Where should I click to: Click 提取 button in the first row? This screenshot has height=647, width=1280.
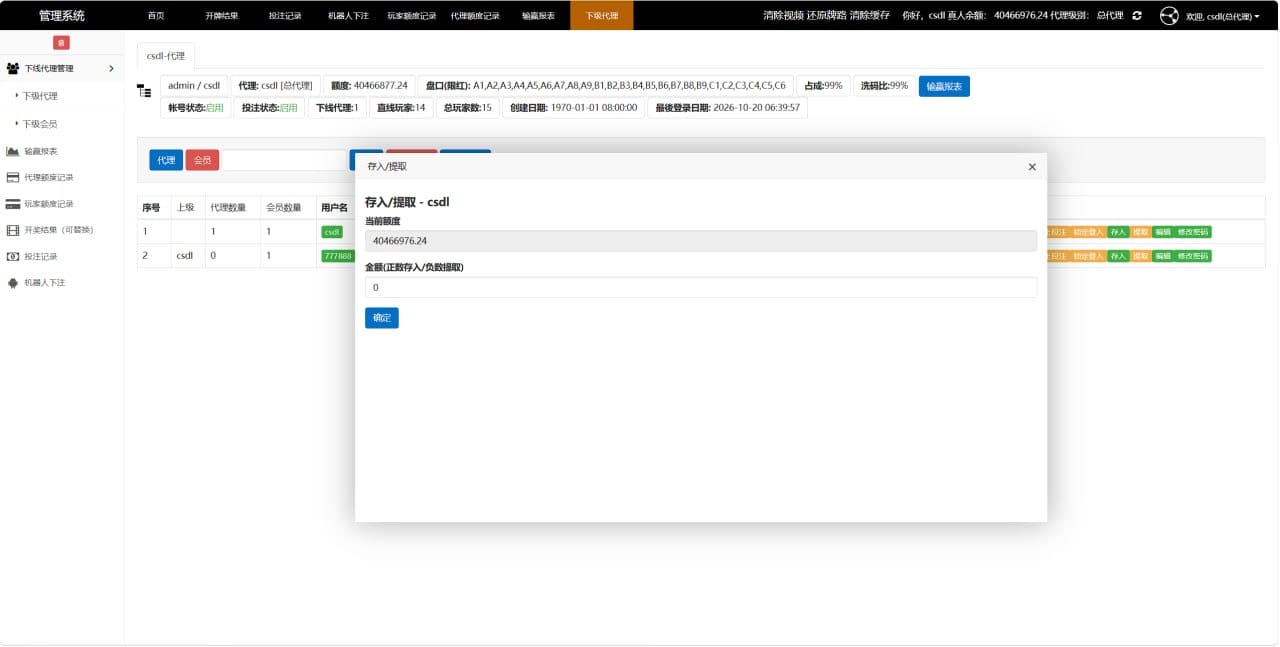click(1140, 232)
